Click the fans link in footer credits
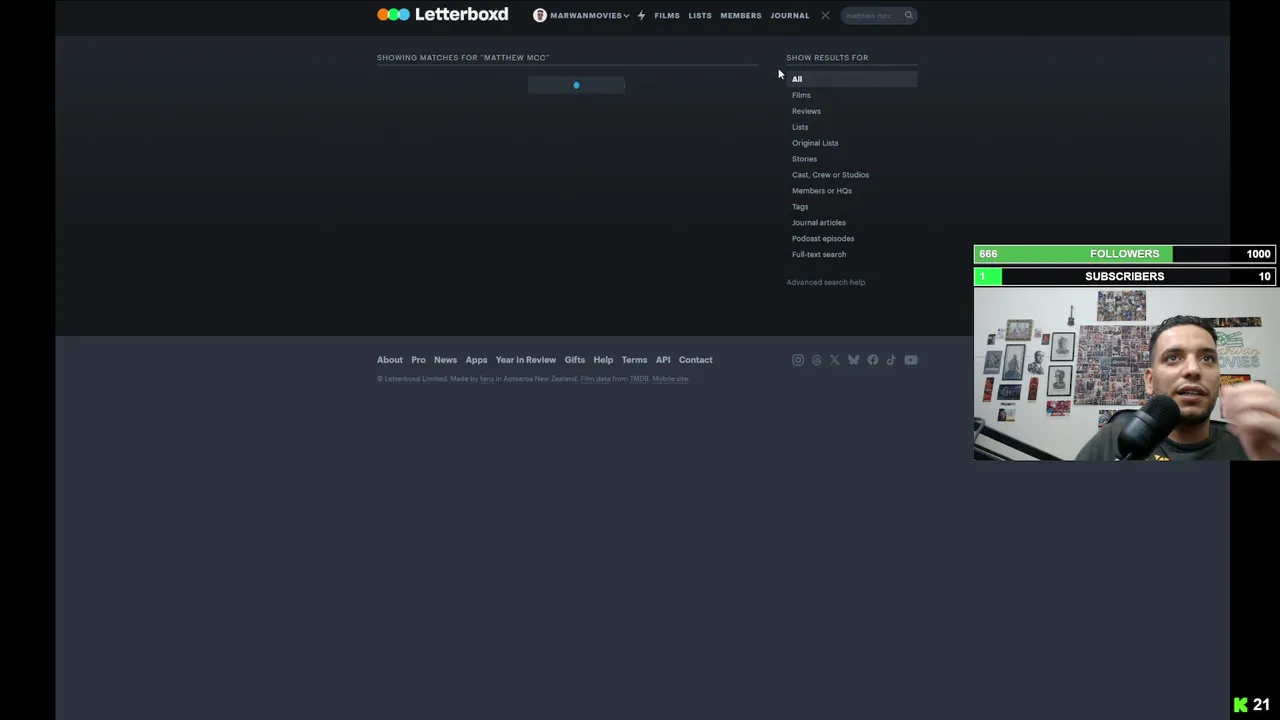 [x=487, y=379]
